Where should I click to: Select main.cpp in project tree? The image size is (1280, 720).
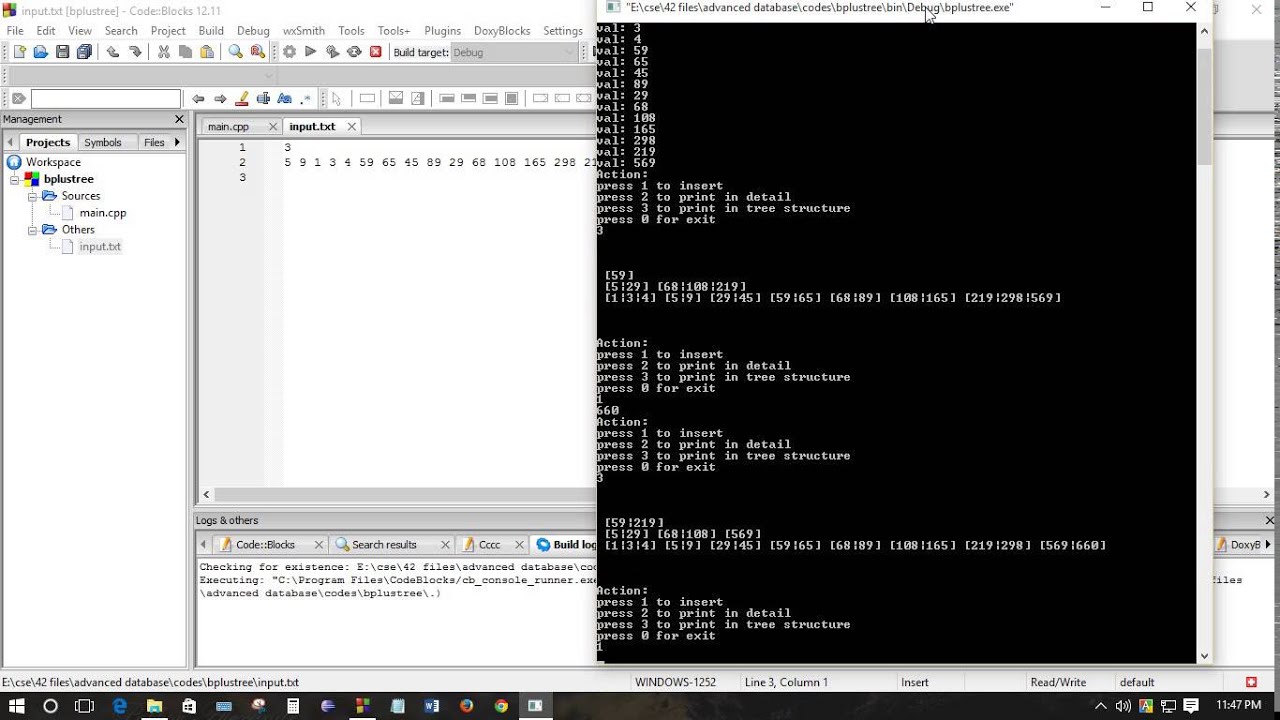(x=103, y=213)
